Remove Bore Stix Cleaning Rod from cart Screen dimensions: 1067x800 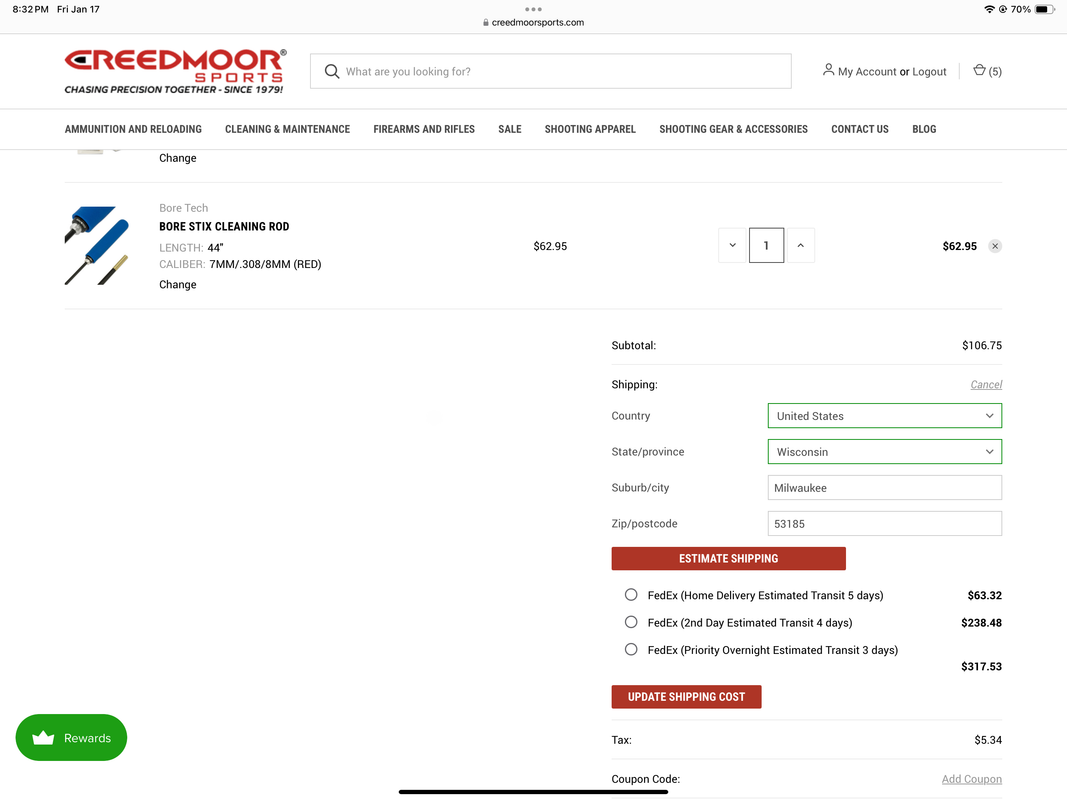pos(995,246)
